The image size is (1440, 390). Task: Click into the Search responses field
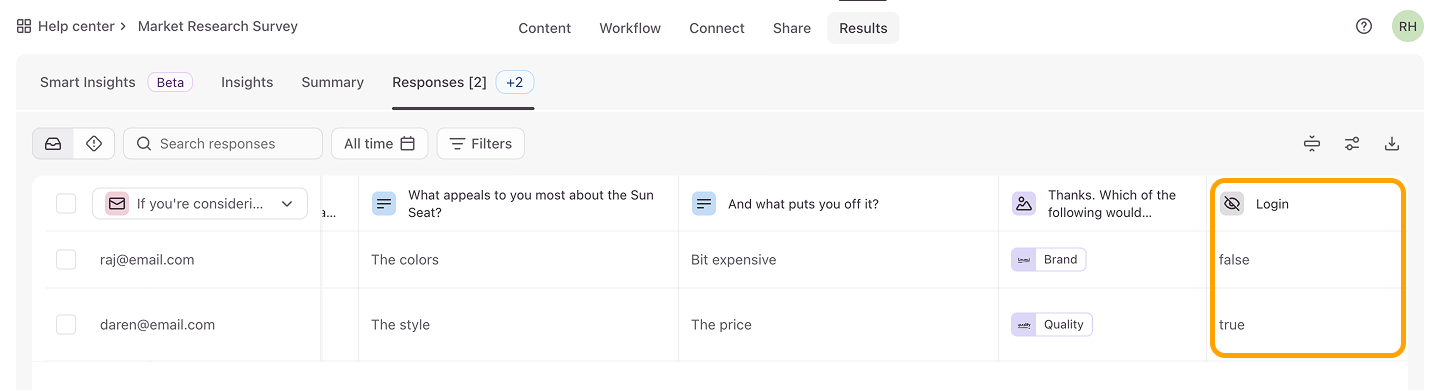click(223, 144)
